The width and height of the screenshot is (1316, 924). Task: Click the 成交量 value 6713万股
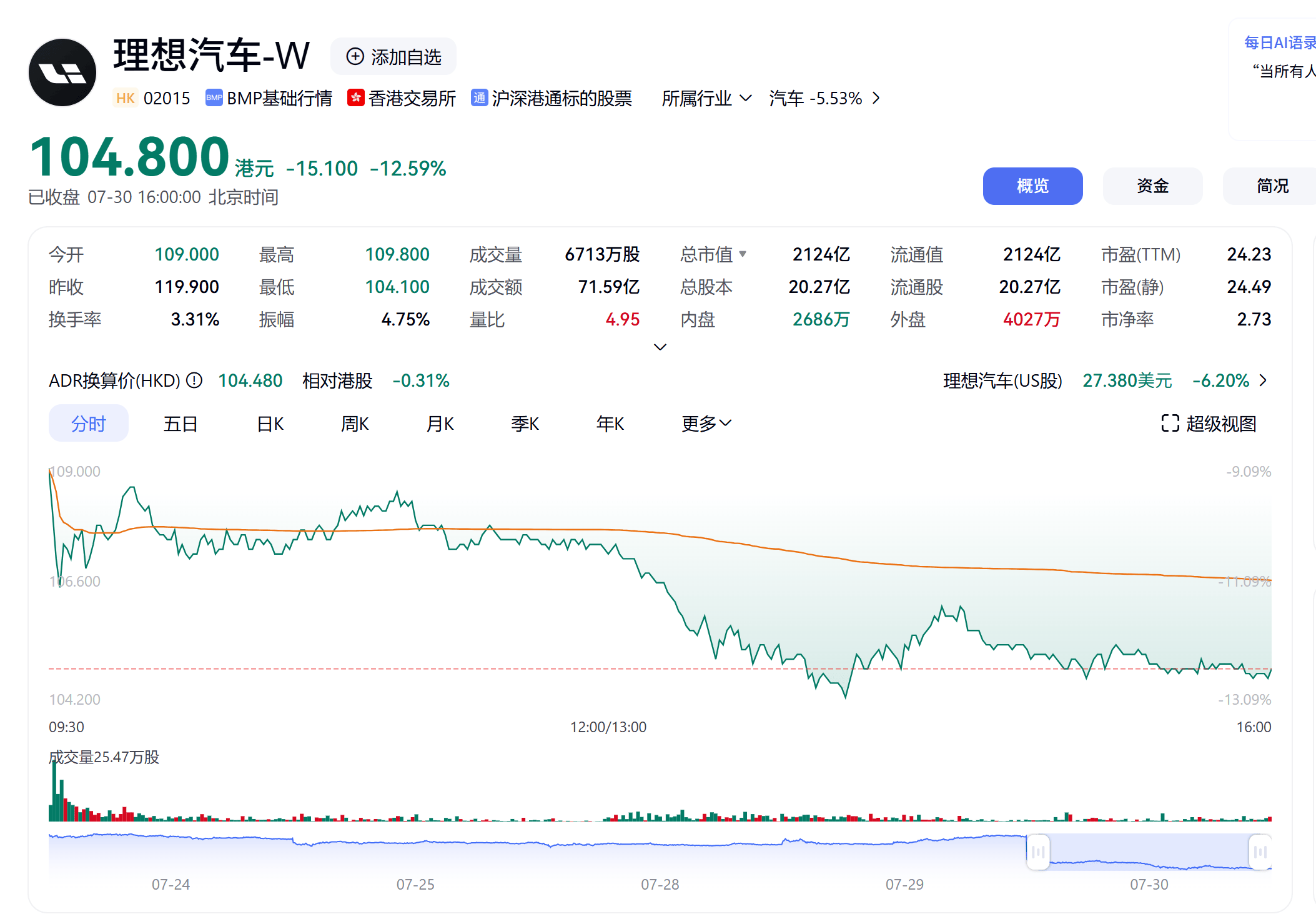(x=602, y=254)
